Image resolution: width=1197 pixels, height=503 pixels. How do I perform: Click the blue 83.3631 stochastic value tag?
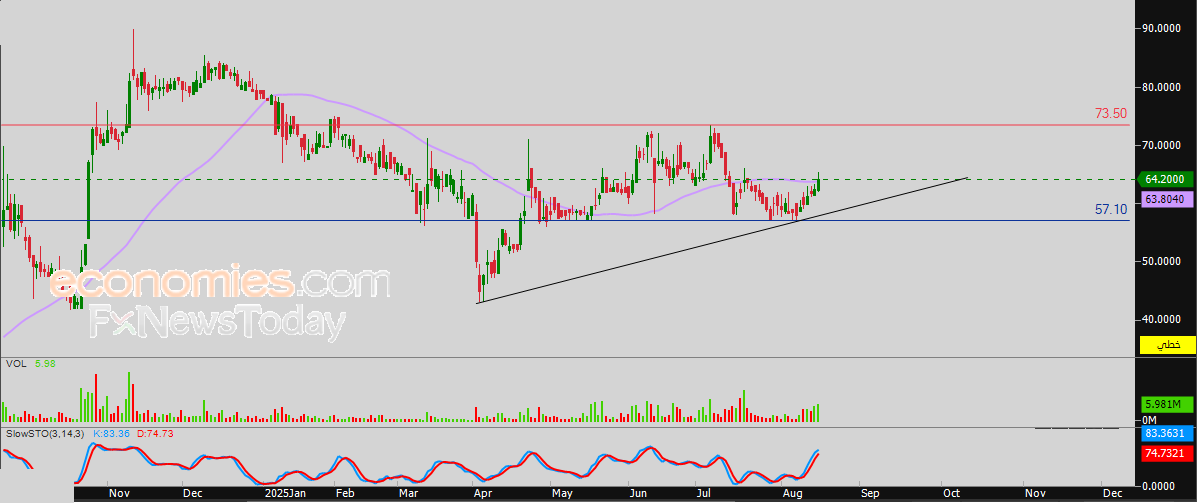[x=1167, y=434]
